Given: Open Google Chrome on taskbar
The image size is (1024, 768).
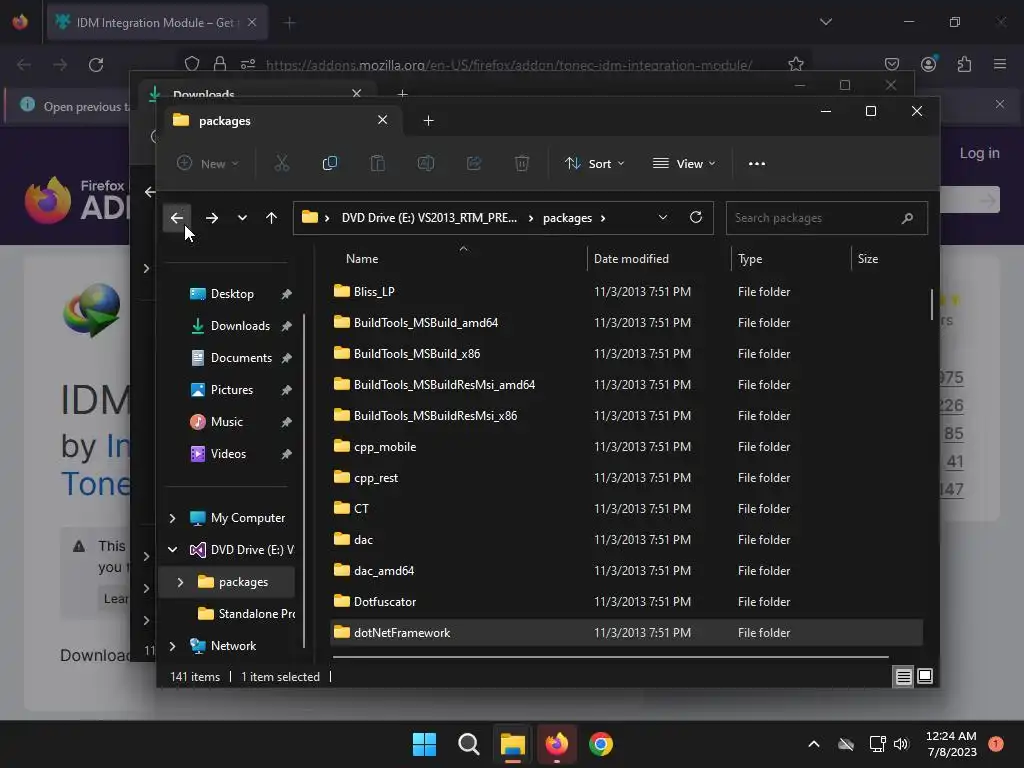Looking at the screenshot, I should (601, 744).
